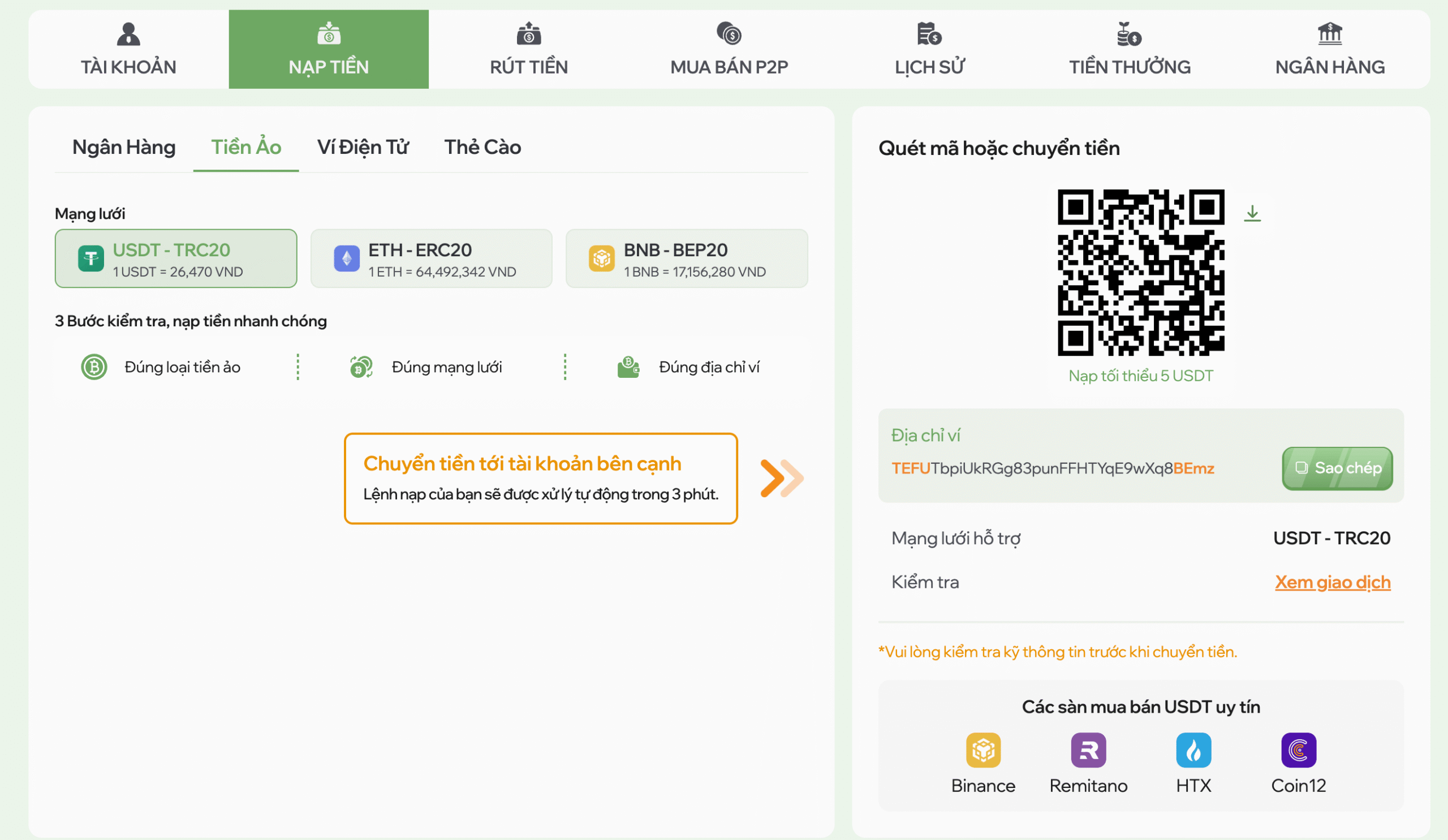The height and width of the screenshot is (840, 1448).
Task: Select USDT - TRC20 network option
Action: point(176,259)
